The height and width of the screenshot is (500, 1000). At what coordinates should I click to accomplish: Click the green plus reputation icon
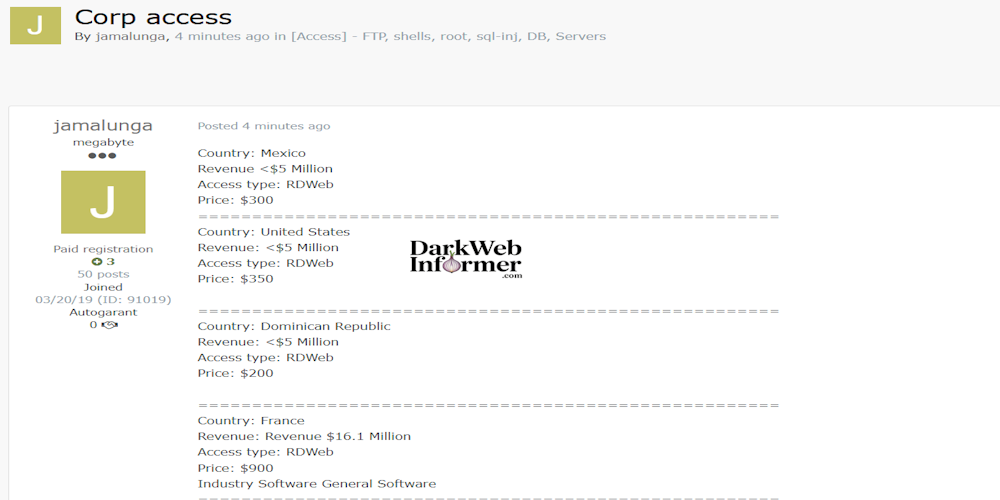coord(97,262)
